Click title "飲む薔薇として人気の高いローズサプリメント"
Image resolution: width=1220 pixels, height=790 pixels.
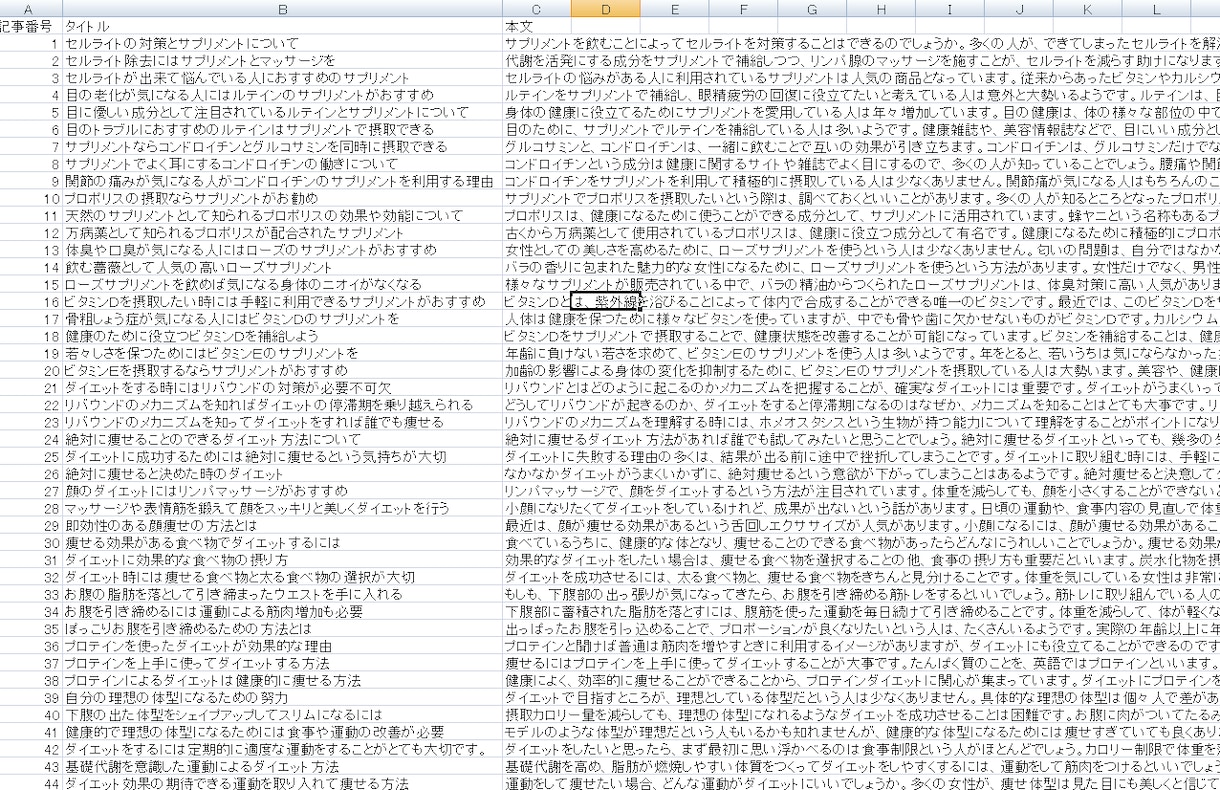pos(282,266)
